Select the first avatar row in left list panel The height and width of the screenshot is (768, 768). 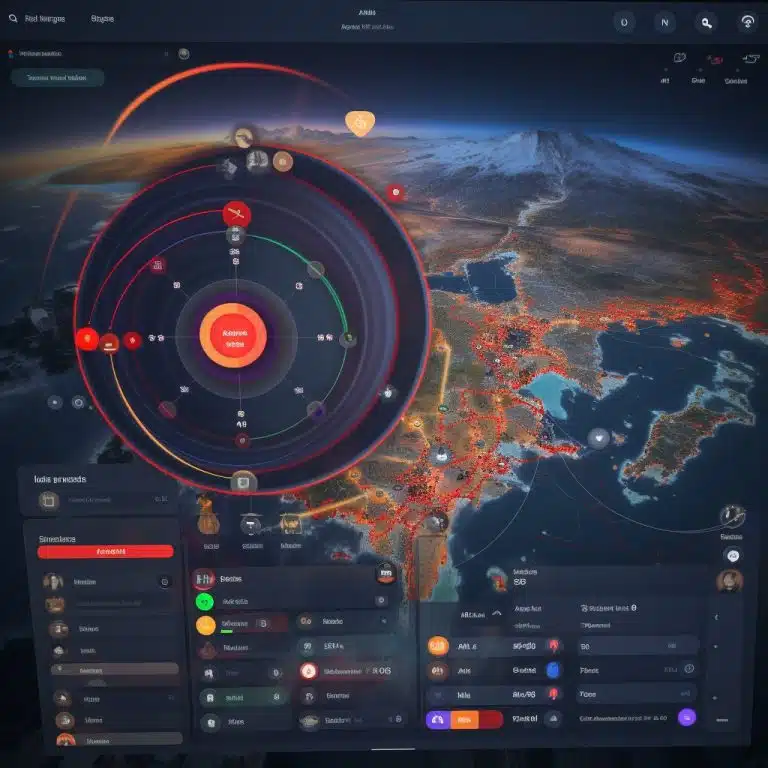[105, 581]
